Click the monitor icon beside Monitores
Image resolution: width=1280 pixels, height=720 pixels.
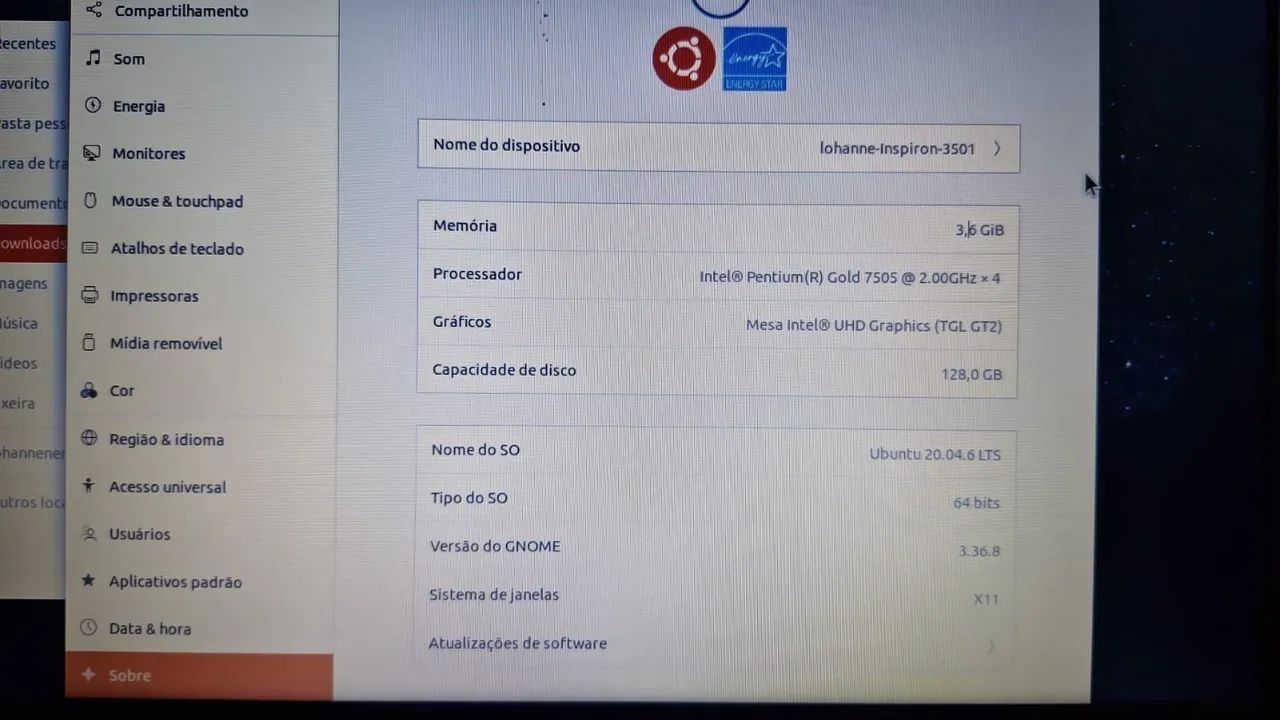pos(92,153)
